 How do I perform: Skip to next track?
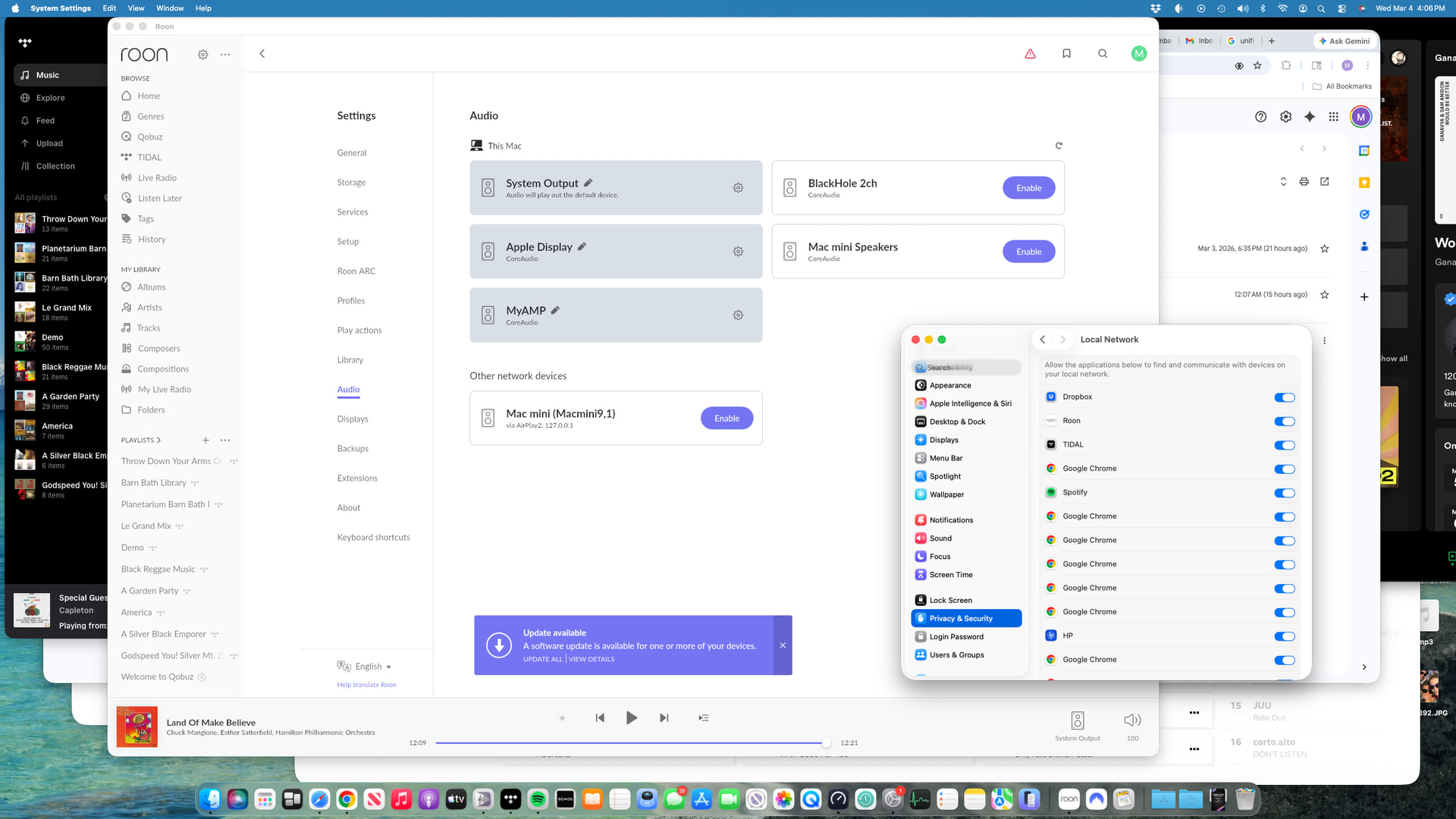pyautogui.click(x=664, y=718)
